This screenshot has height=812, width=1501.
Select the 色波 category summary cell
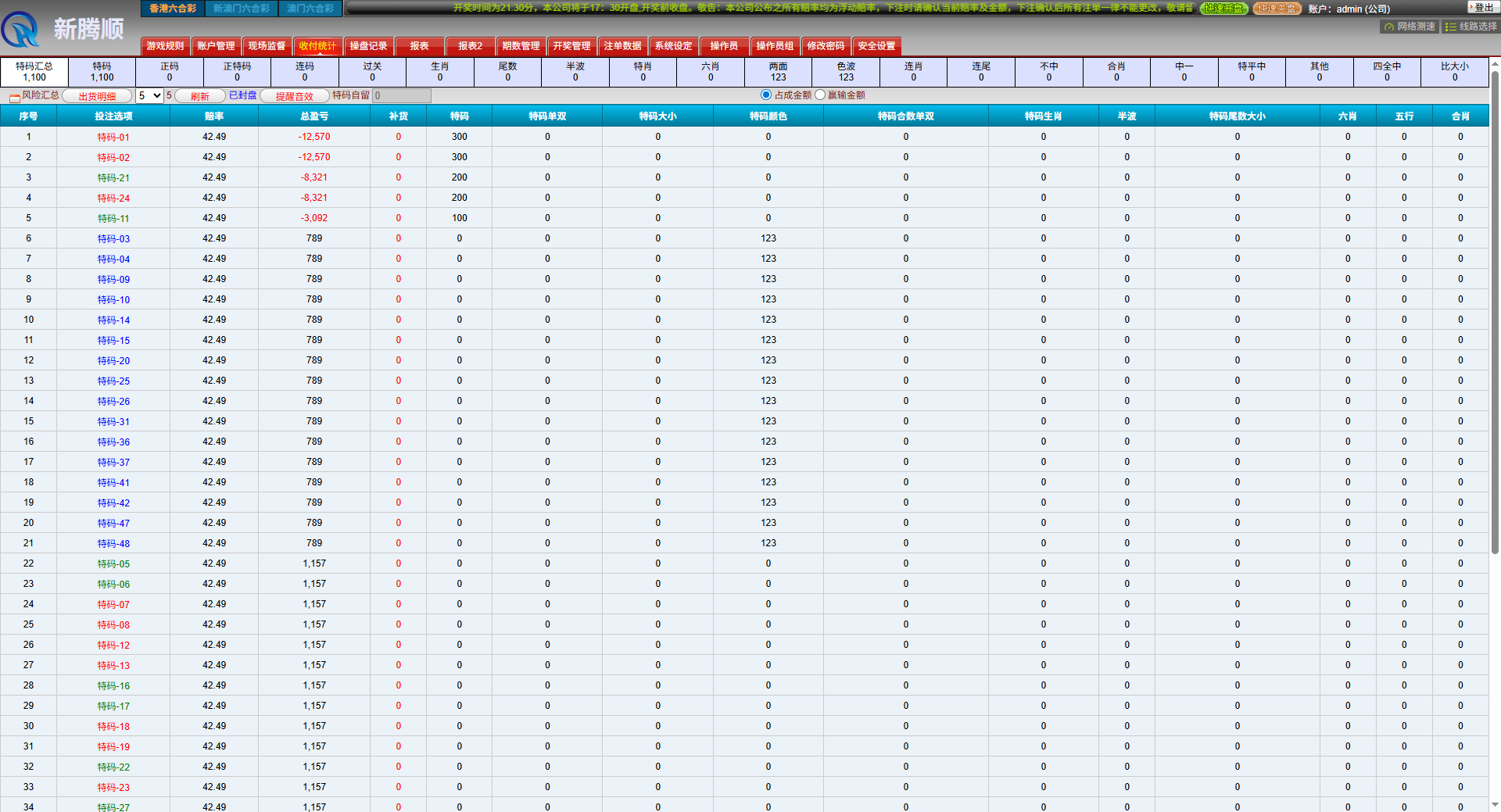[x=846, y=72]
